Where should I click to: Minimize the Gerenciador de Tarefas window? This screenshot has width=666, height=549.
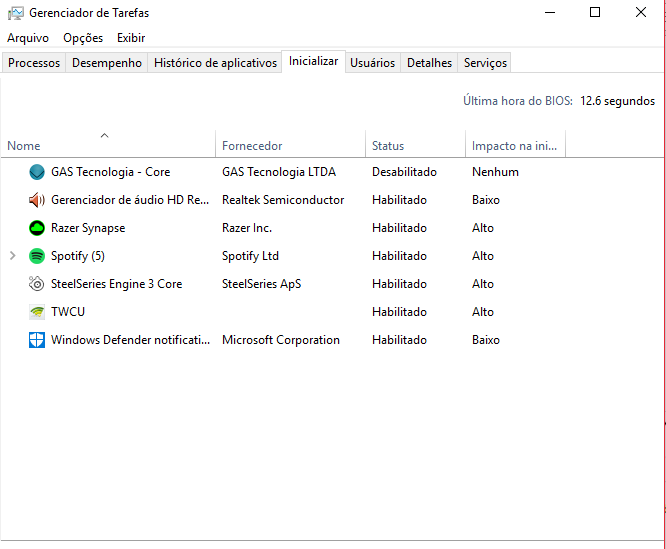coord(550,12)
